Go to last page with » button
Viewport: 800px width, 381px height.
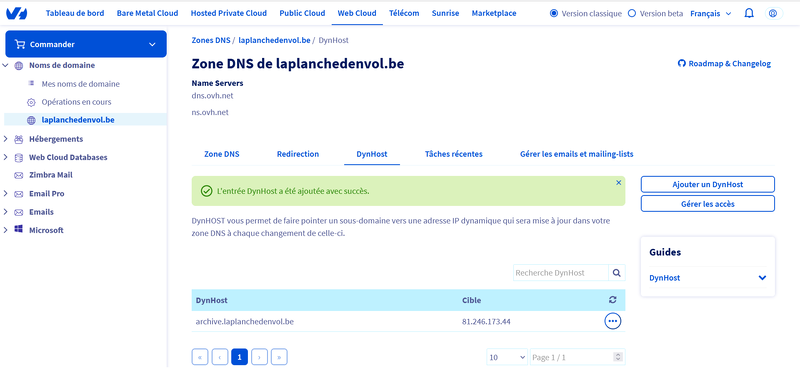[280, 358]
